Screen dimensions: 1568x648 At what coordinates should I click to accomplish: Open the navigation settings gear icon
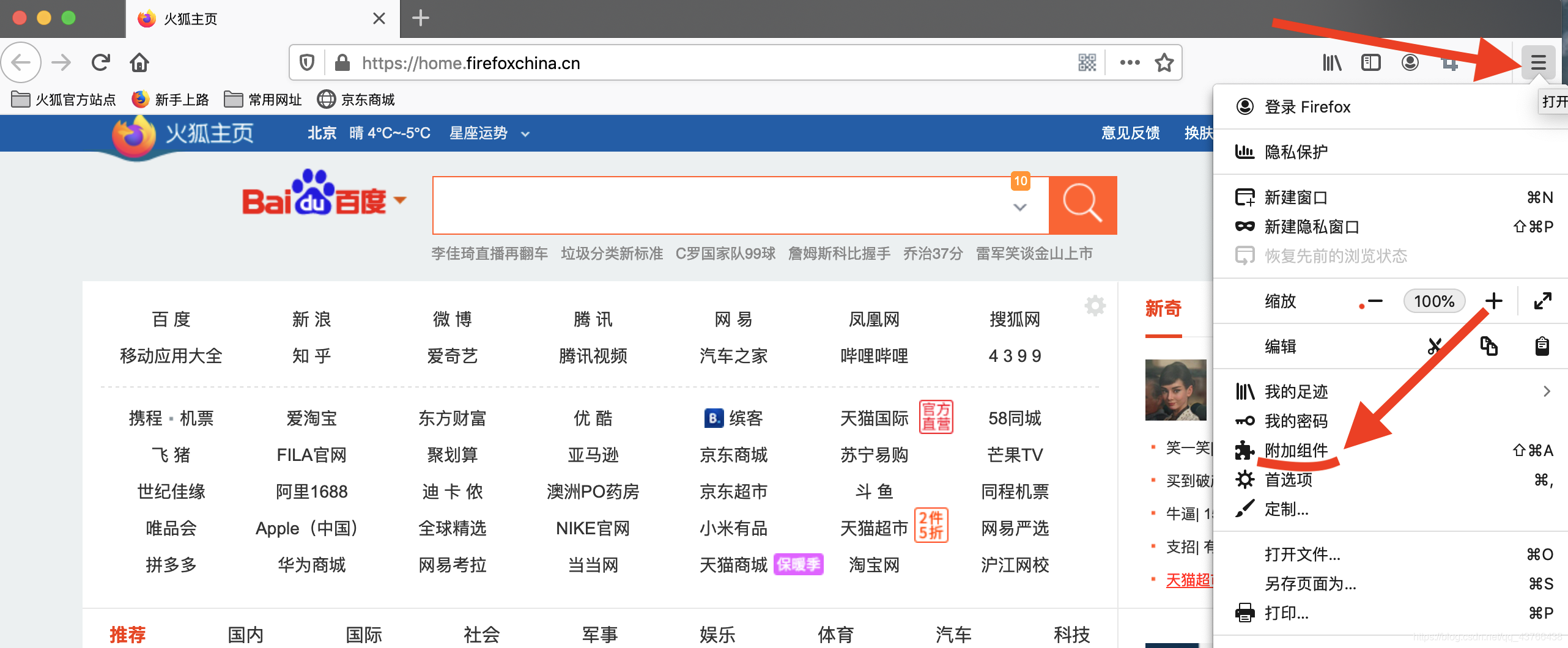point(1095,305)
